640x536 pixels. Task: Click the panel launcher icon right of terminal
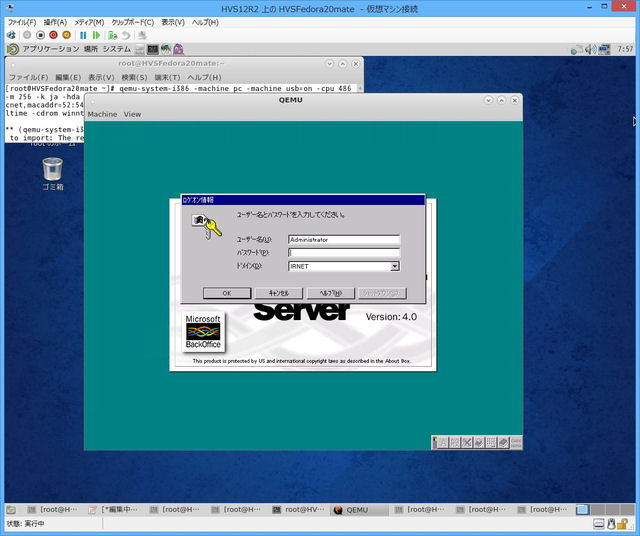(x=166, y=49)
